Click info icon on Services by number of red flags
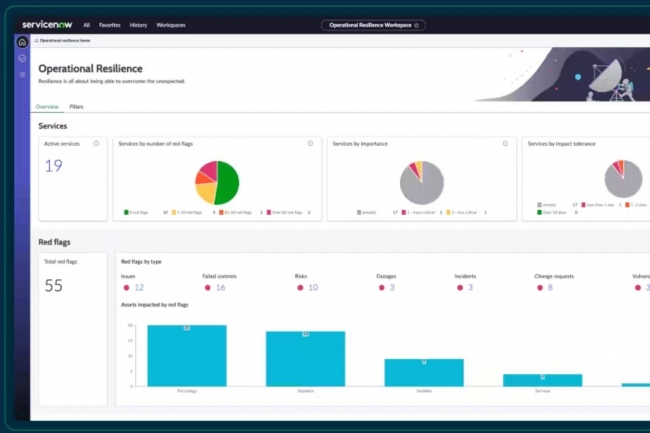This screenshot has width=650, height=433. [x=311, y=143]
